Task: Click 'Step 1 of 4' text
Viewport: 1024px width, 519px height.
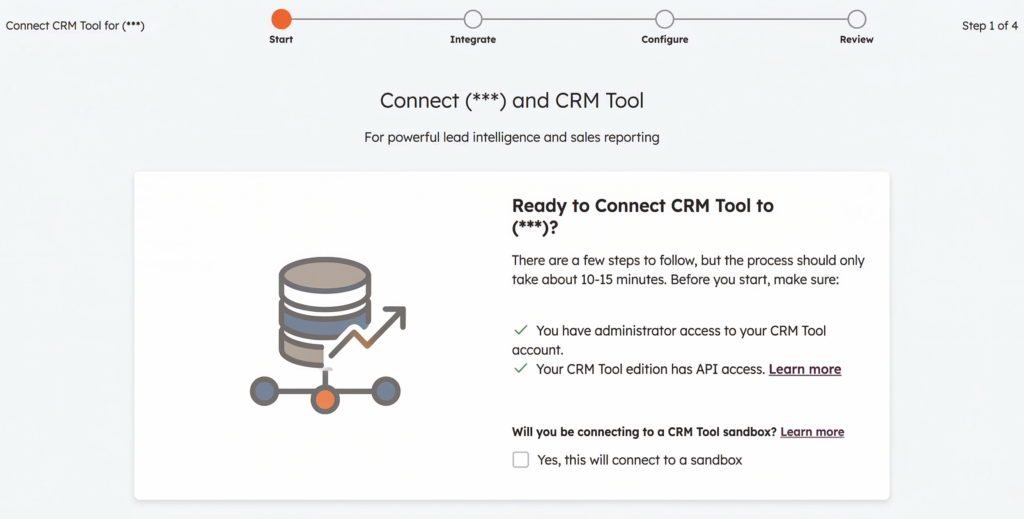Action: [989, 26]
